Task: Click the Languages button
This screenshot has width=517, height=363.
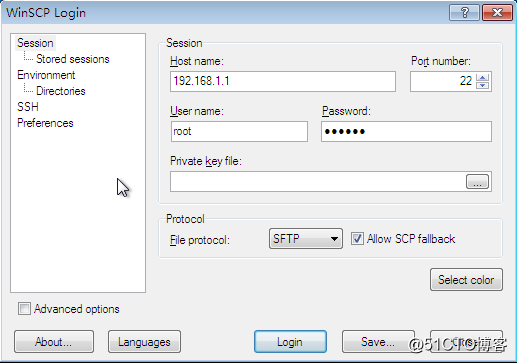Action: [144, 342]
